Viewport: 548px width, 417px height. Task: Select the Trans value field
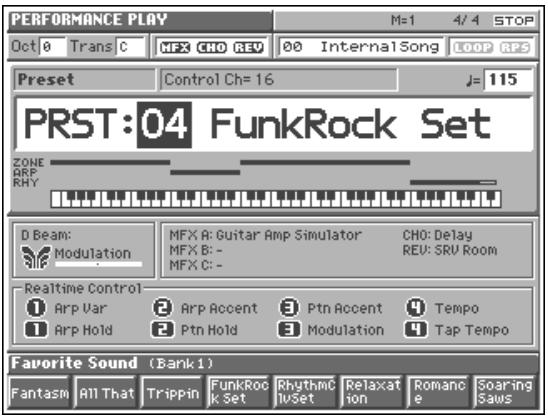tap(130, 46)
